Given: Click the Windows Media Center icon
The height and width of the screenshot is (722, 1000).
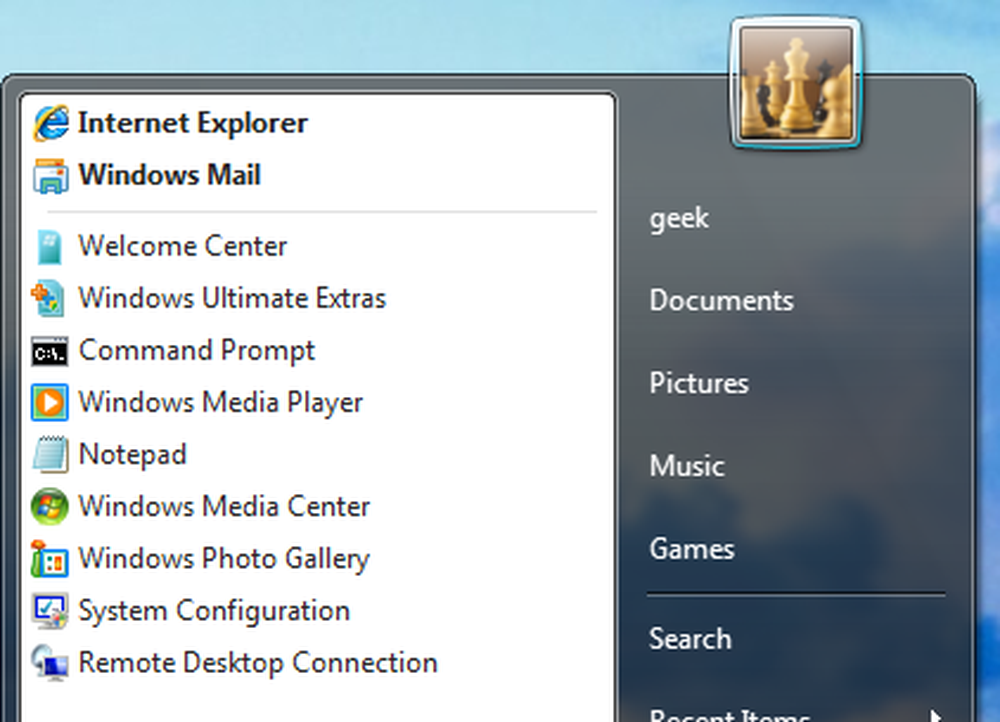Looking at the screenshot, I should 50,506.
